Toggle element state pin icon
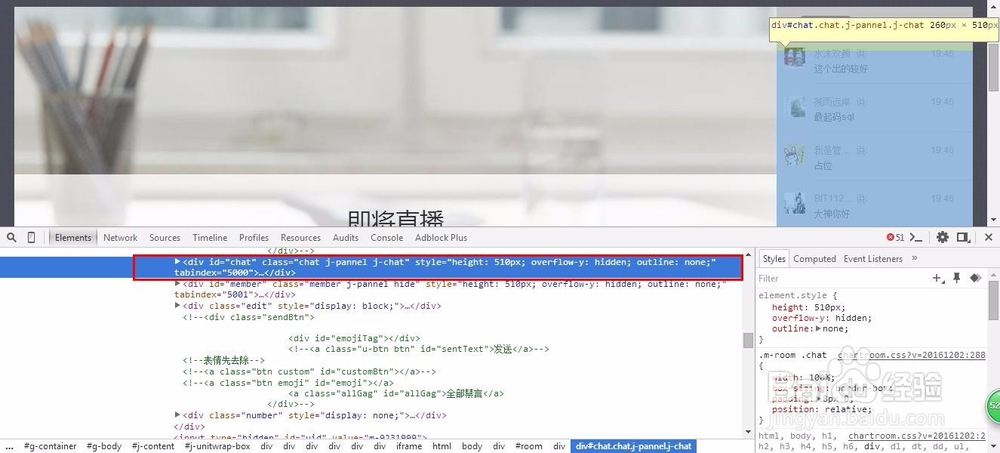 tap(957, 278)
